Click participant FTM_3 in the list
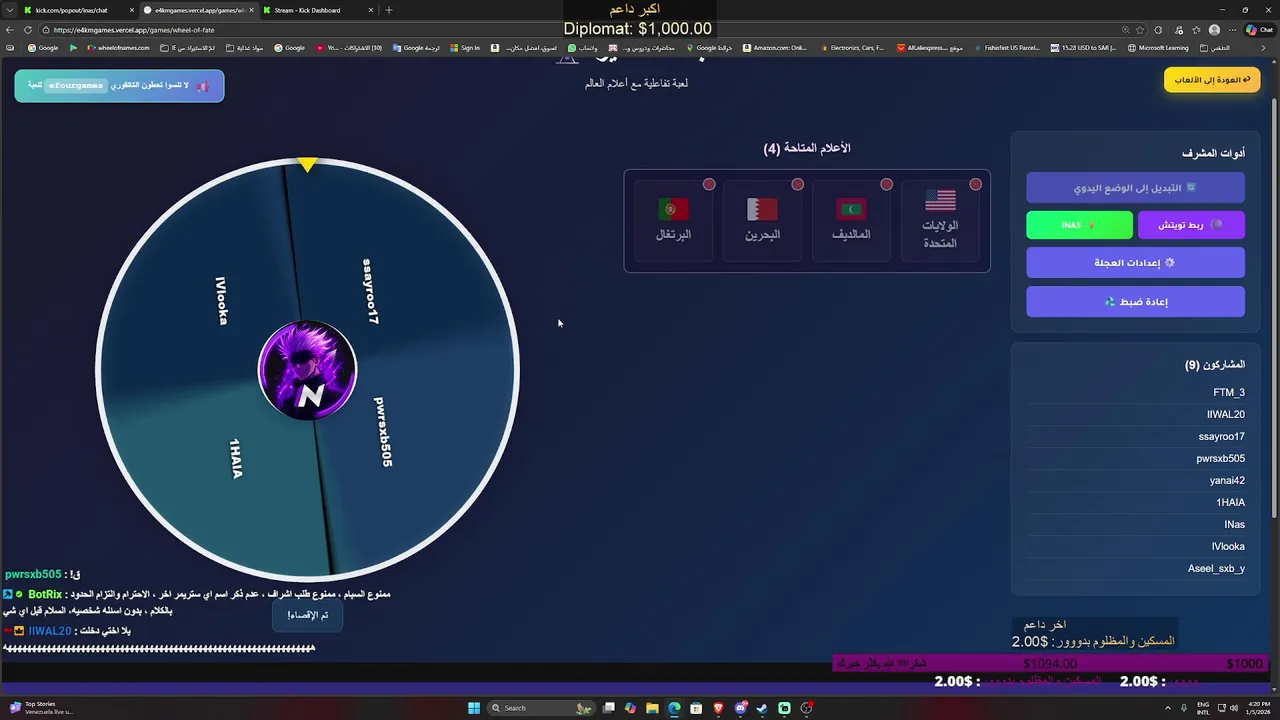Image resolution: width=1280 pixels, height=720 pixels. pos(1136,392)
